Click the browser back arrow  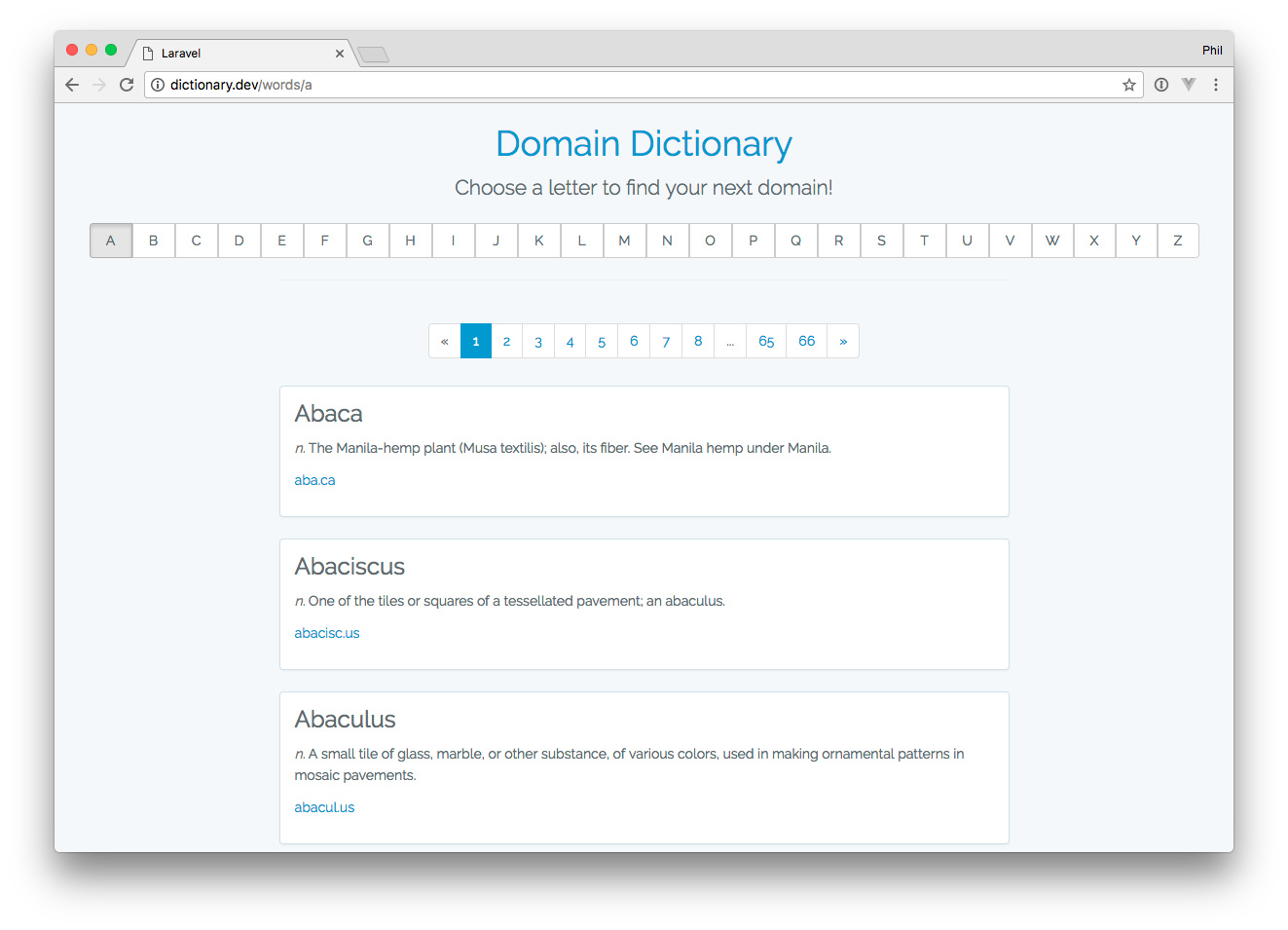[72, 85]
